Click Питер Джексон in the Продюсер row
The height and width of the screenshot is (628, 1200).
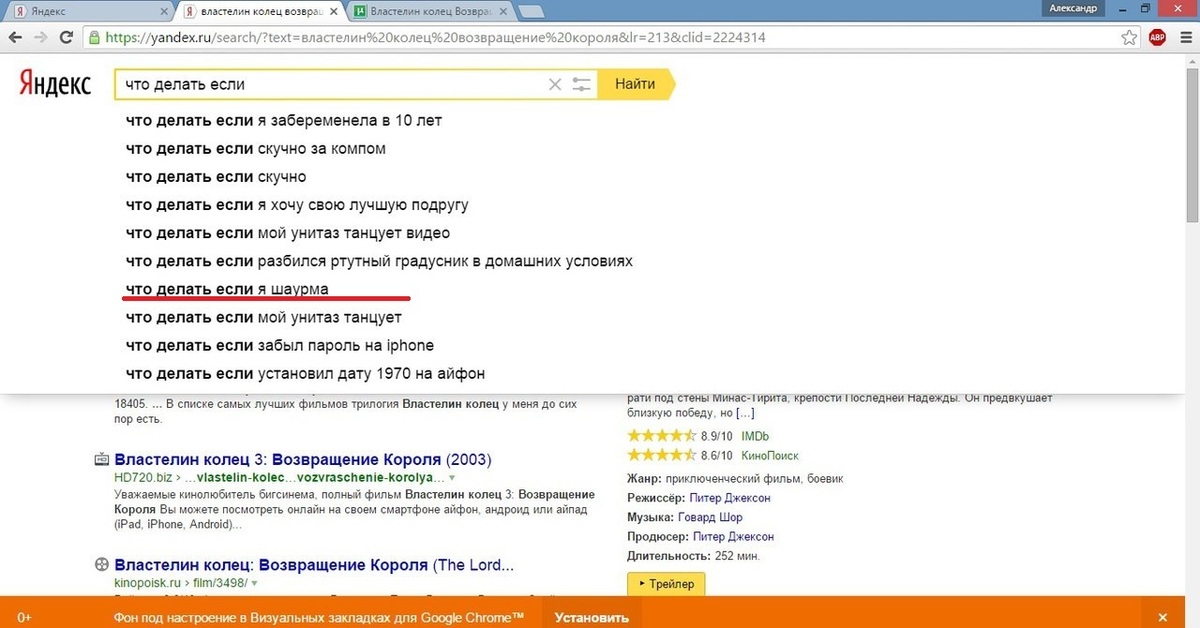[732, 537]
